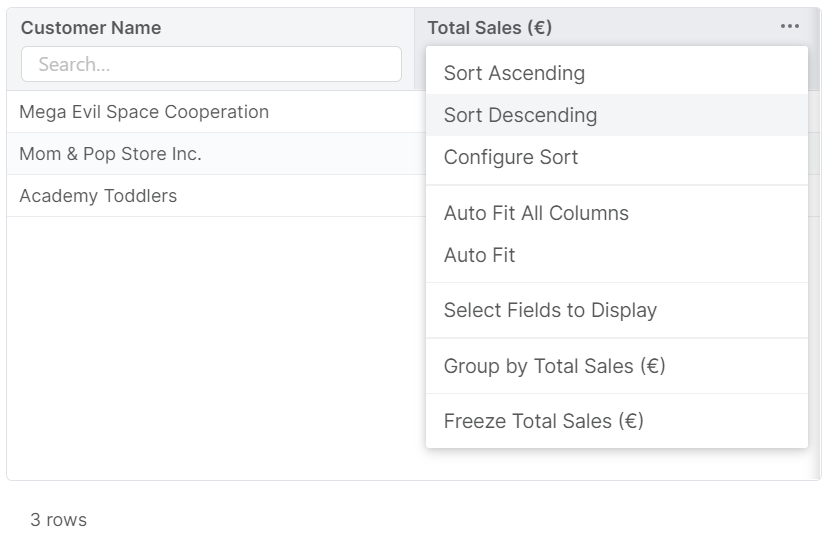Select Sort Descending in the dropdown menu
This screenshot has width=834, height=544.
[x=520, y=115]
